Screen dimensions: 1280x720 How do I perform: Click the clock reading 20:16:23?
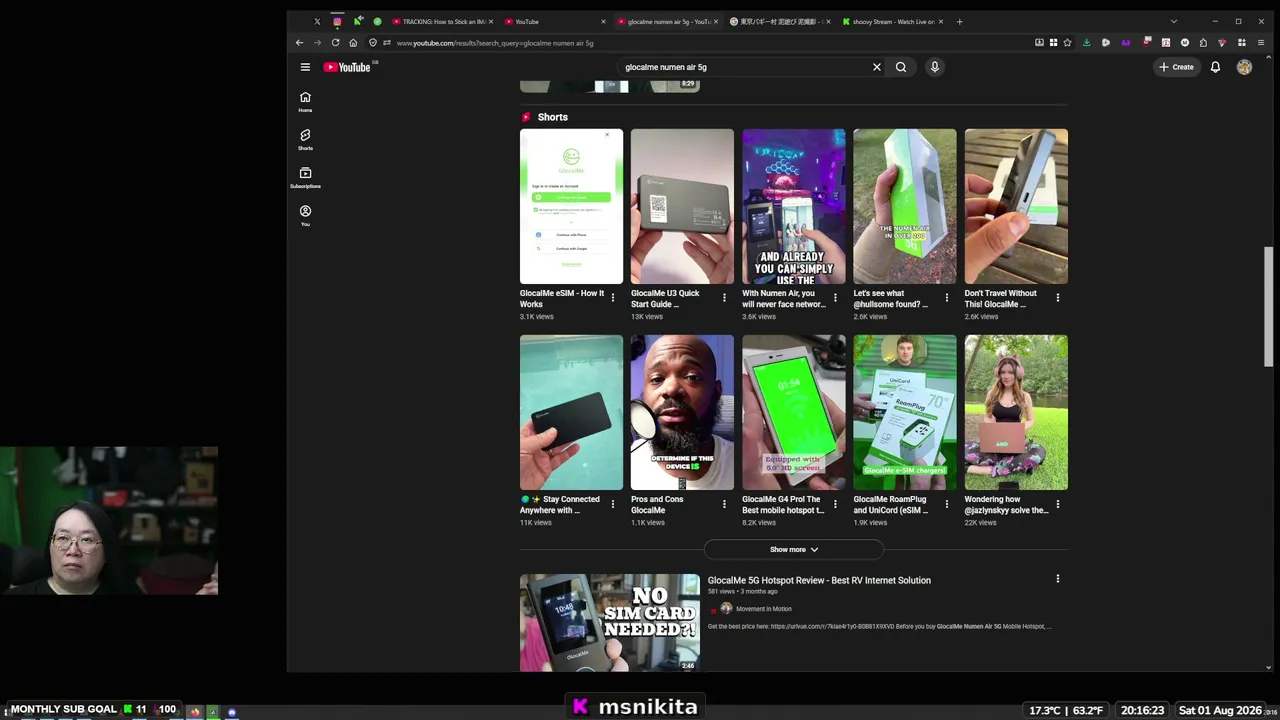(x=1142, y=710)
